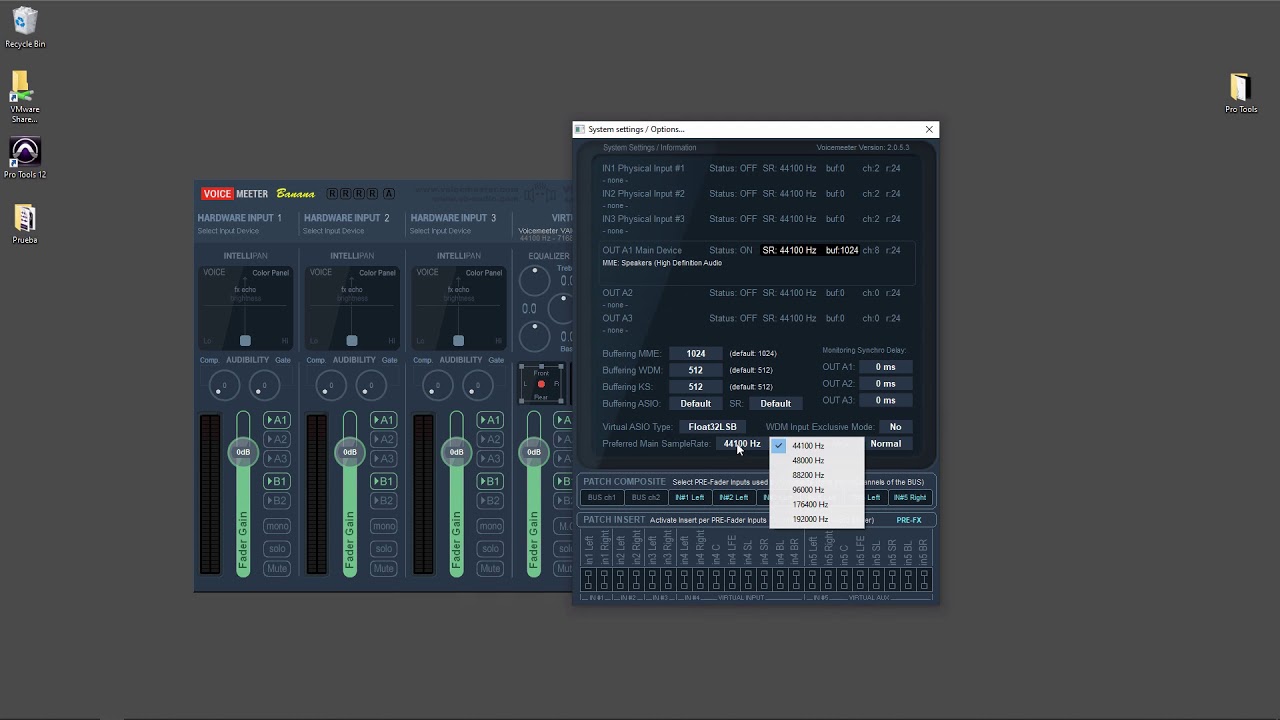Toggle A1 routing on Hardware Input 1
The image size is (1280, 720).
pyautogui.click(x=277, y=420)
